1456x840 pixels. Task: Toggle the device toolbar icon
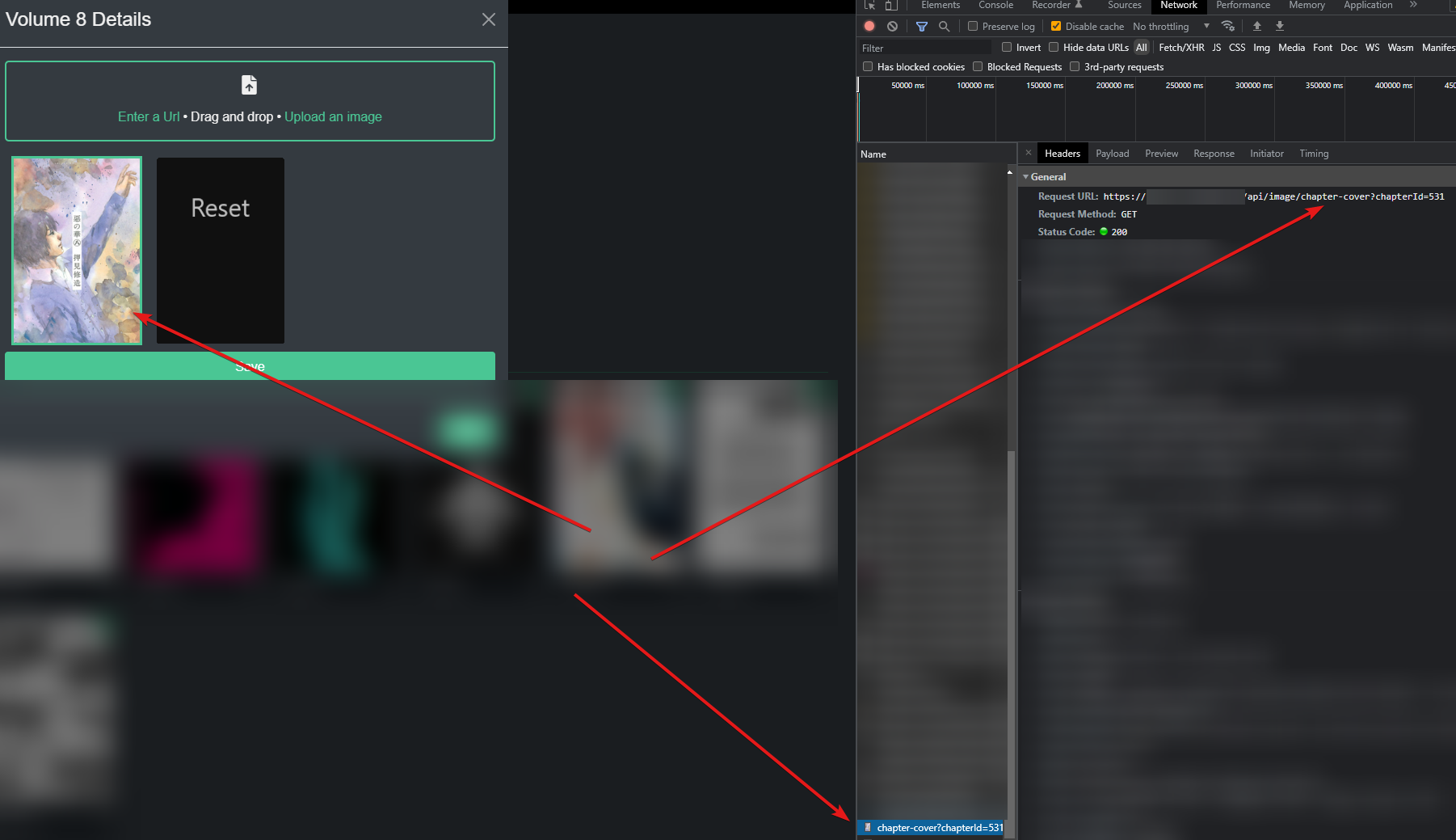click(891, 5)
